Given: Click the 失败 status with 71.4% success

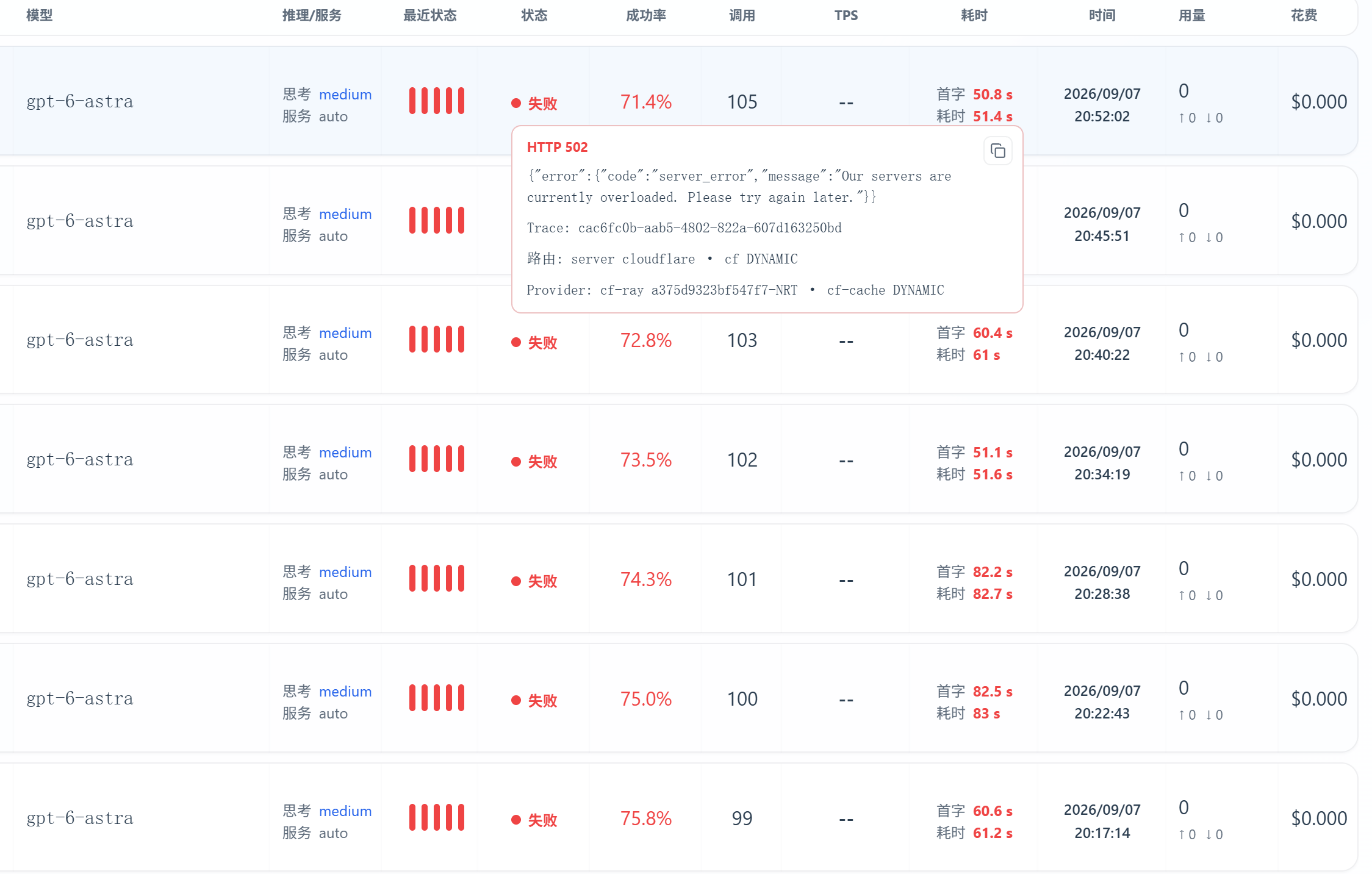Looking at the screenshot, I should (x=534, y=104).
